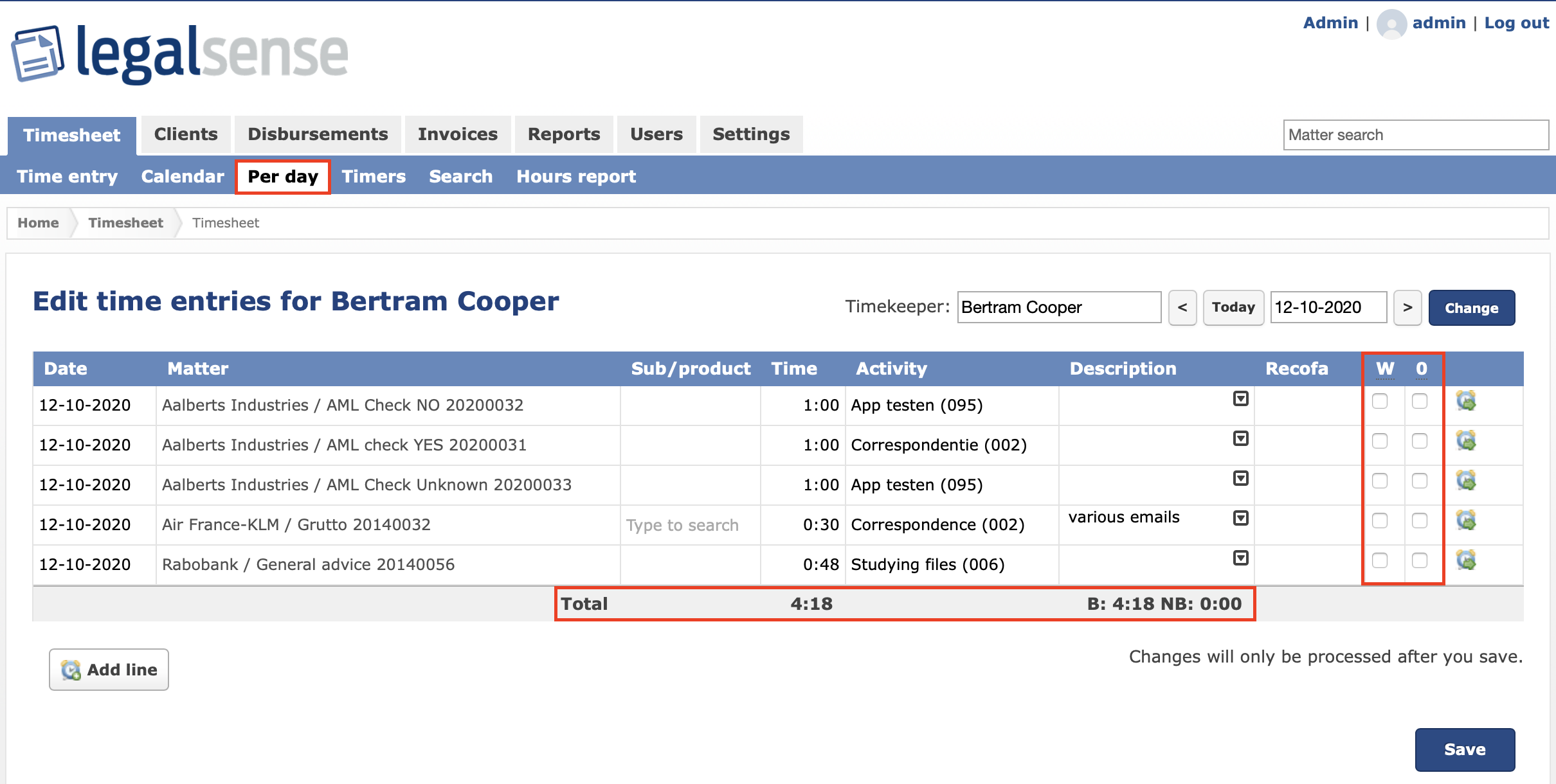Click activity Studying files (006)
The height and width of the screenshot is (784, 1556).
[x=928, y=565]
